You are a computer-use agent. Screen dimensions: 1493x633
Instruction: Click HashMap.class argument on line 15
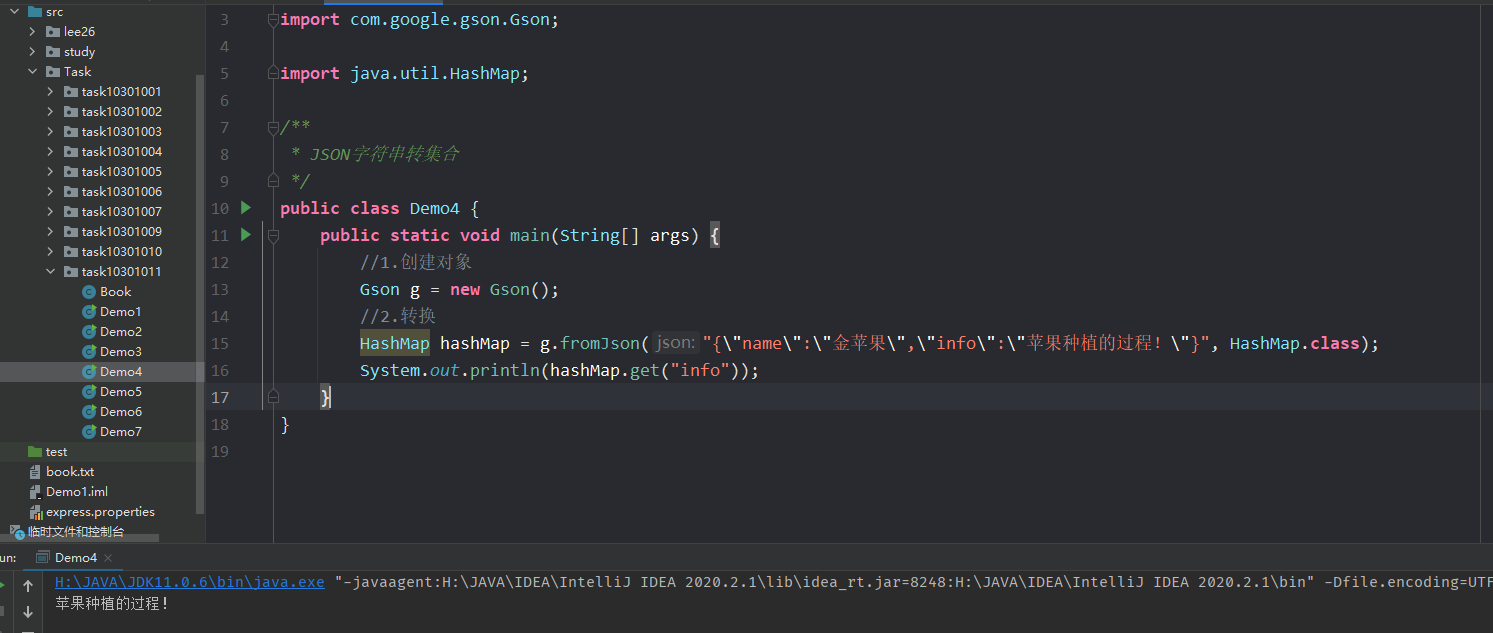click(x=1295, y=343)
